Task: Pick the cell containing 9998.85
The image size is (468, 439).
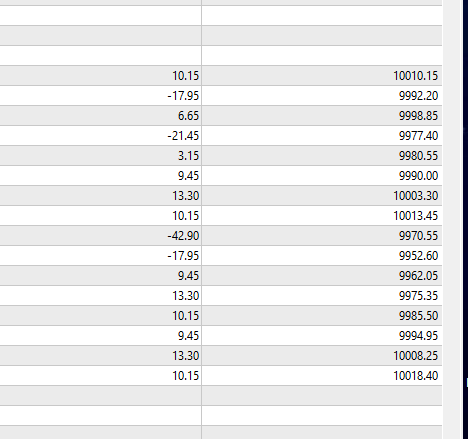Action: coord(322,116)
